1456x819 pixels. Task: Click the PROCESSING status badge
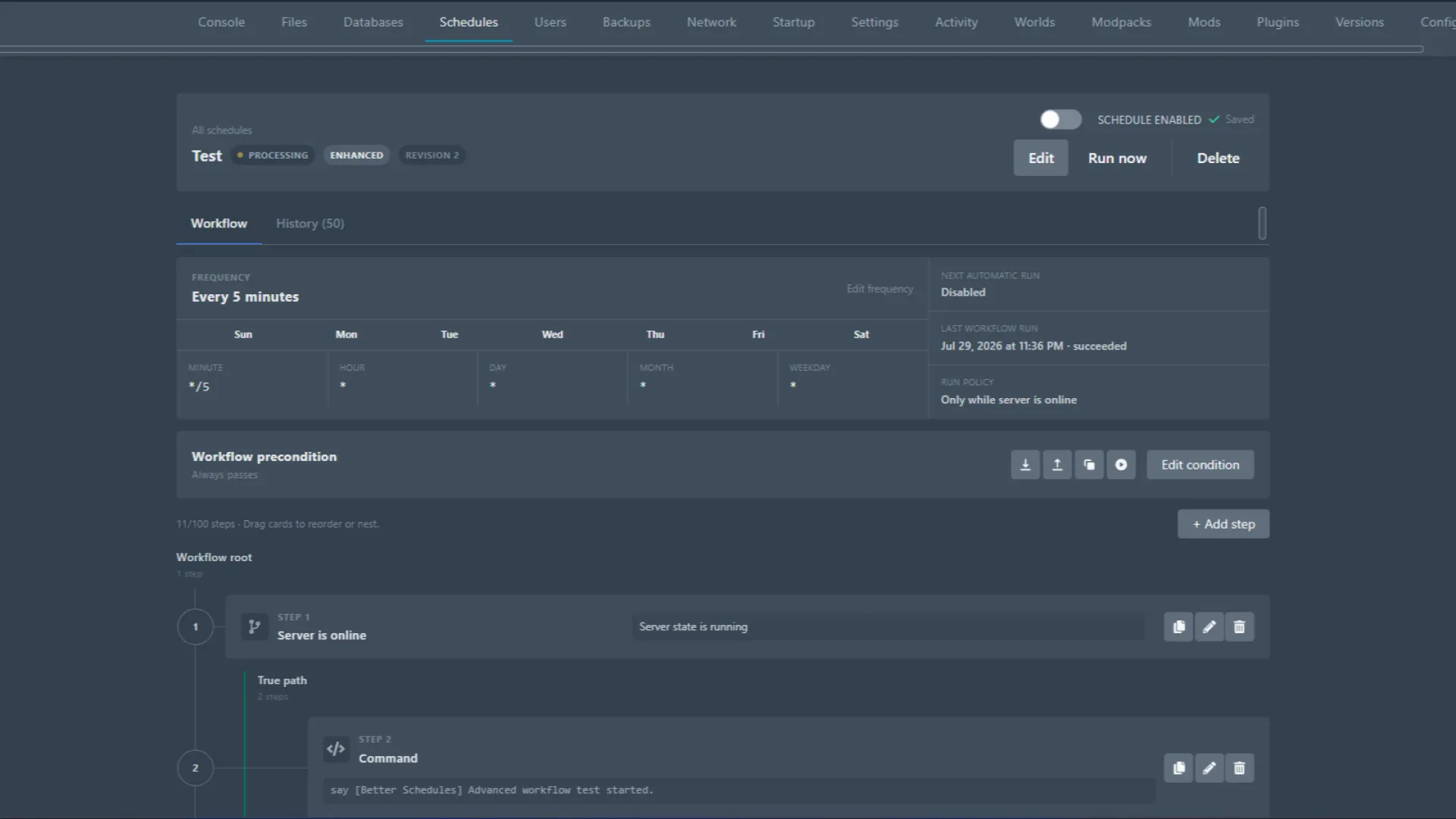(x=273, y=155)
